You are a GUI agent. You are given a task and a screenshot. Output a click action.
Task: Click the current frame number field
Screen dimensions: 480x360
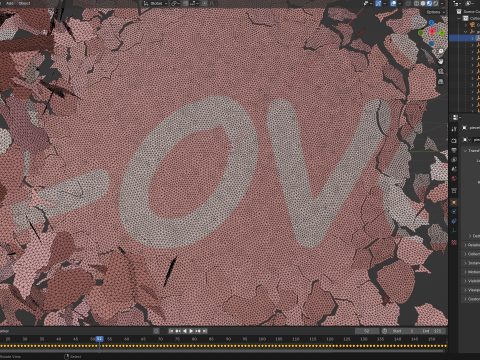click(x=367, y=331)
